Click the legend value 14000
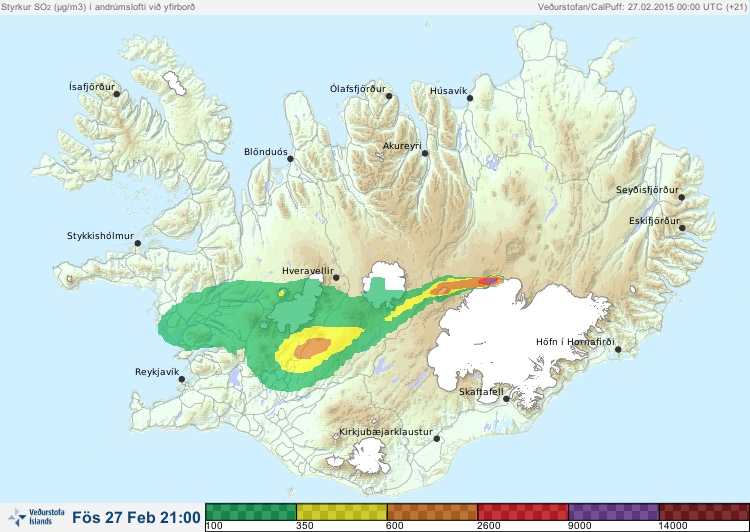This screenshot has height=532, width=750. (x=673, y=526)
